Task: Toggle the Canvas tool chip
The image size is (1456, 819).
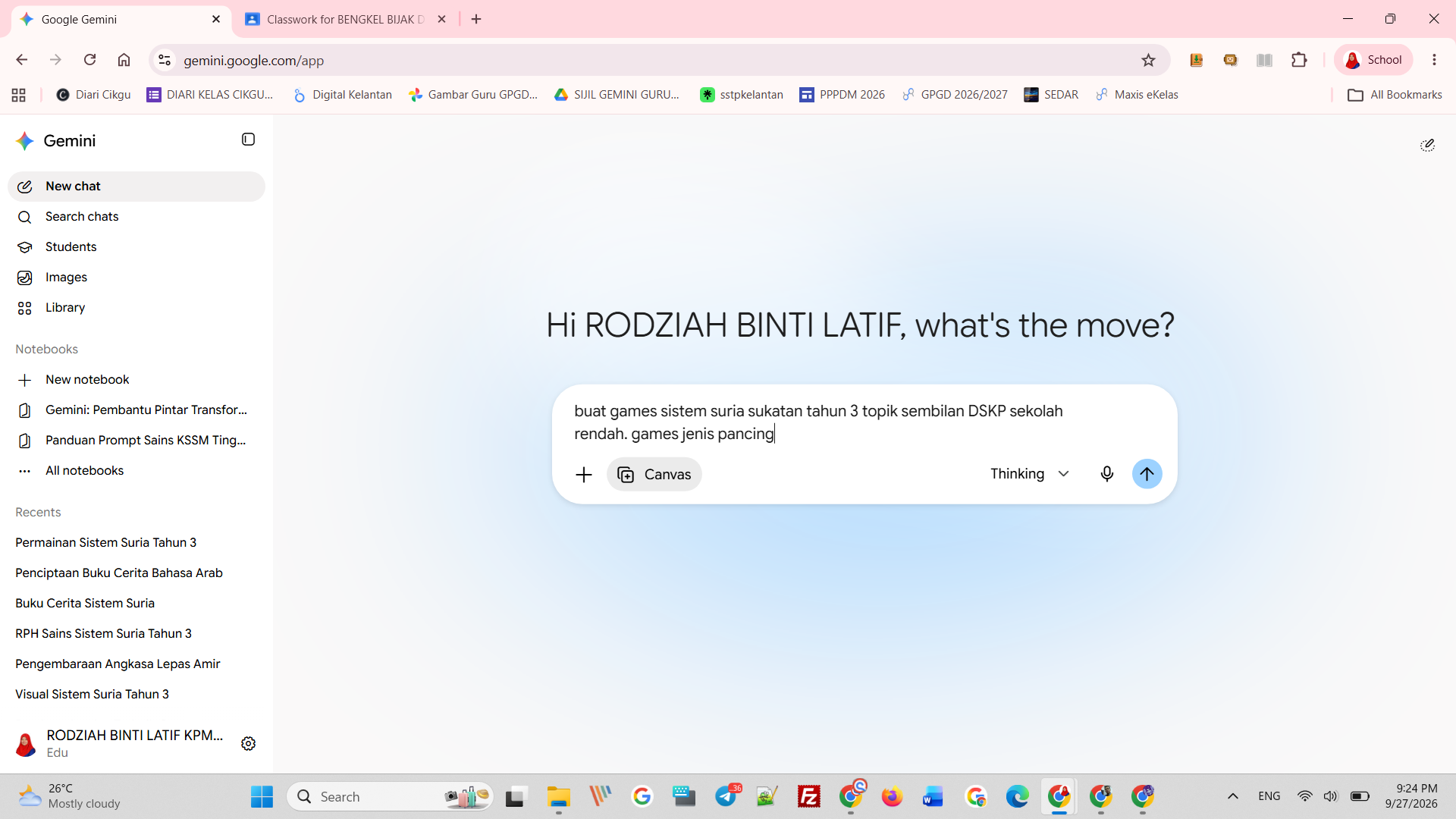Action: pyautogui.click(x=654, y=475)
